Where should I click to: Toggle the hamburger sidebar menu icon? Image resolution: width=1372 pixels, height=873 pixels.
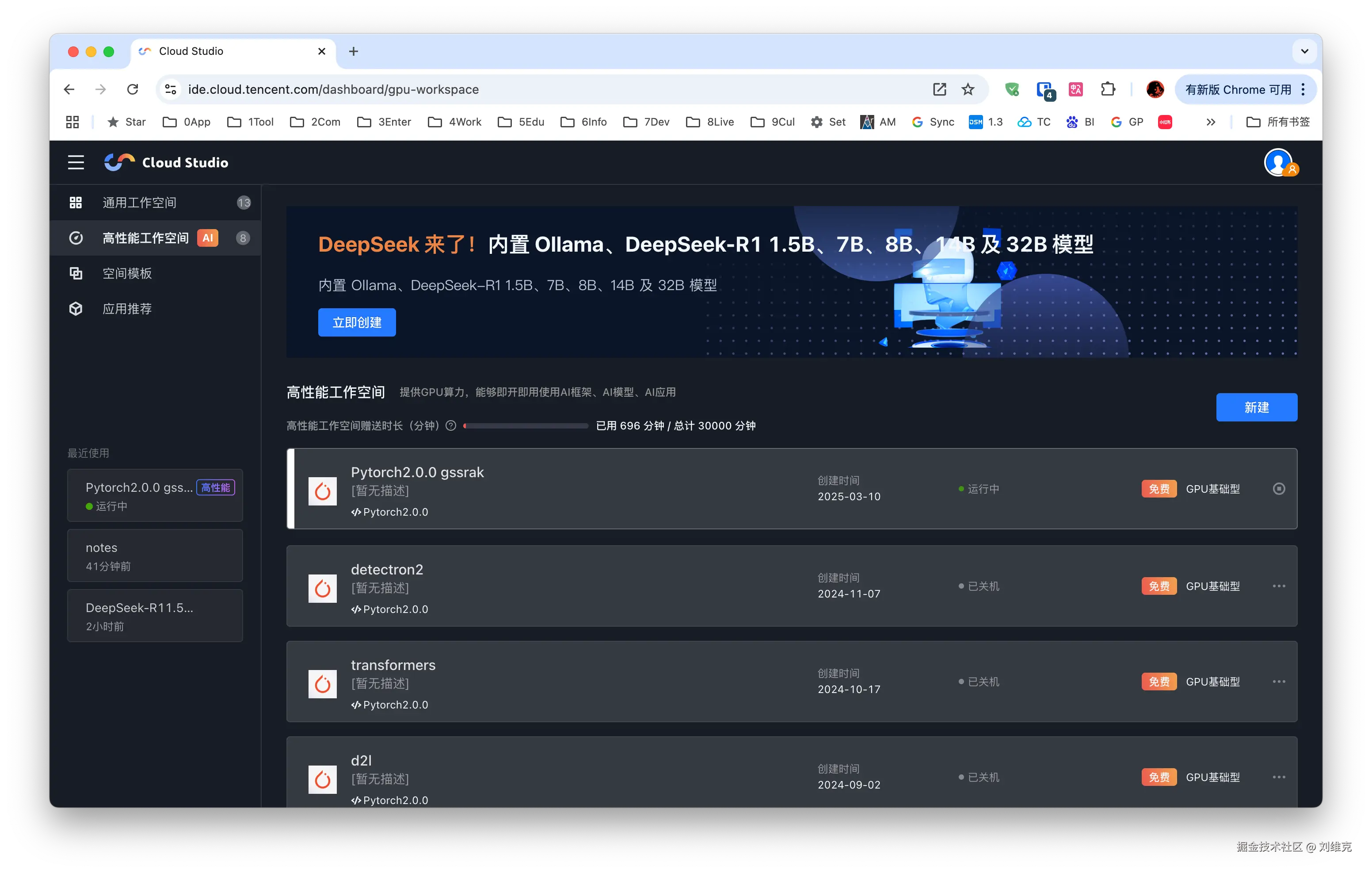[76, 162]
